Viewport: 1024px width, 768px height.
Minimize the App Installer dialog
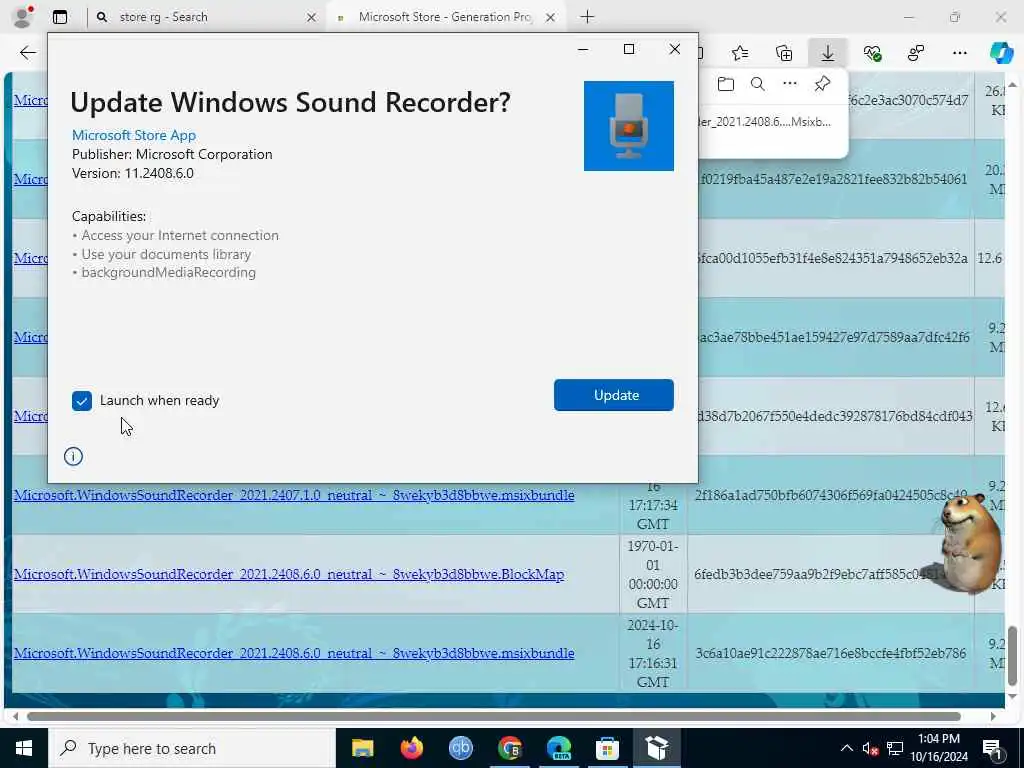click(583, 49)
